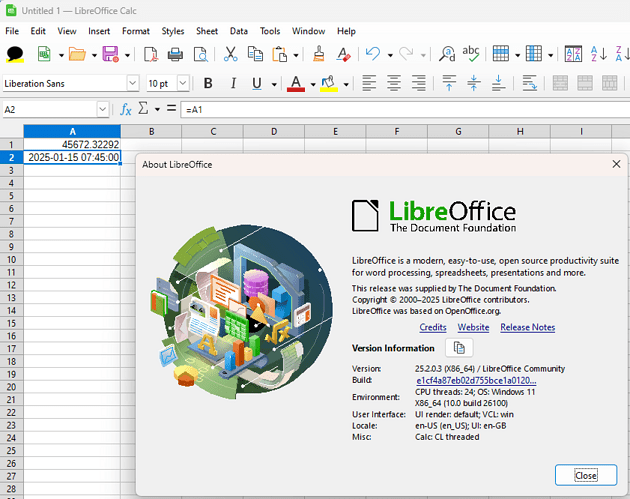
Task: Open the background colour dropdown arrow
Action: point(346,84)
